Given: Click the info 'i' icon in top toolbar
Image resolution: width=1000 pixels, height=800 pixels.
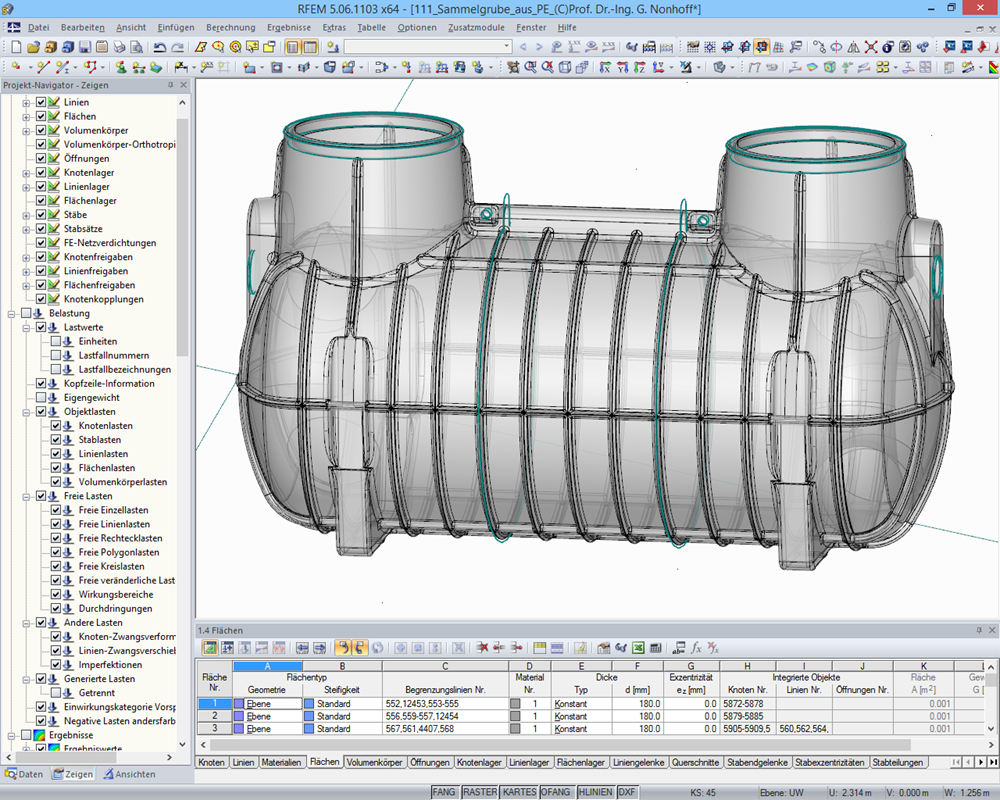Looking at the screenshot, I should 887,47.
